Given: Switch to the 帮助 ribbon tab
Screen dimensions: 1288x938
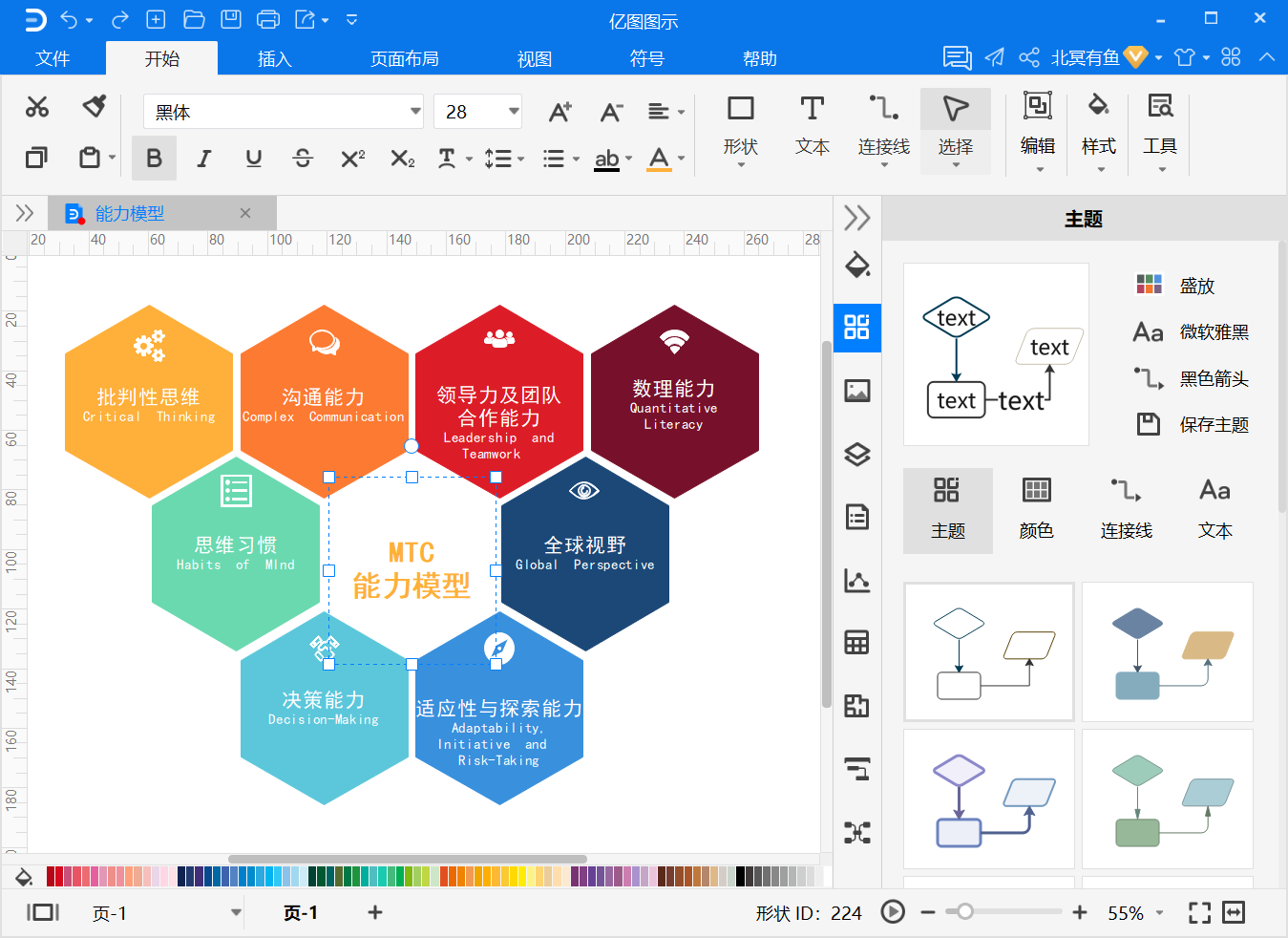Looking at the screenshot, I should [760, 58].
